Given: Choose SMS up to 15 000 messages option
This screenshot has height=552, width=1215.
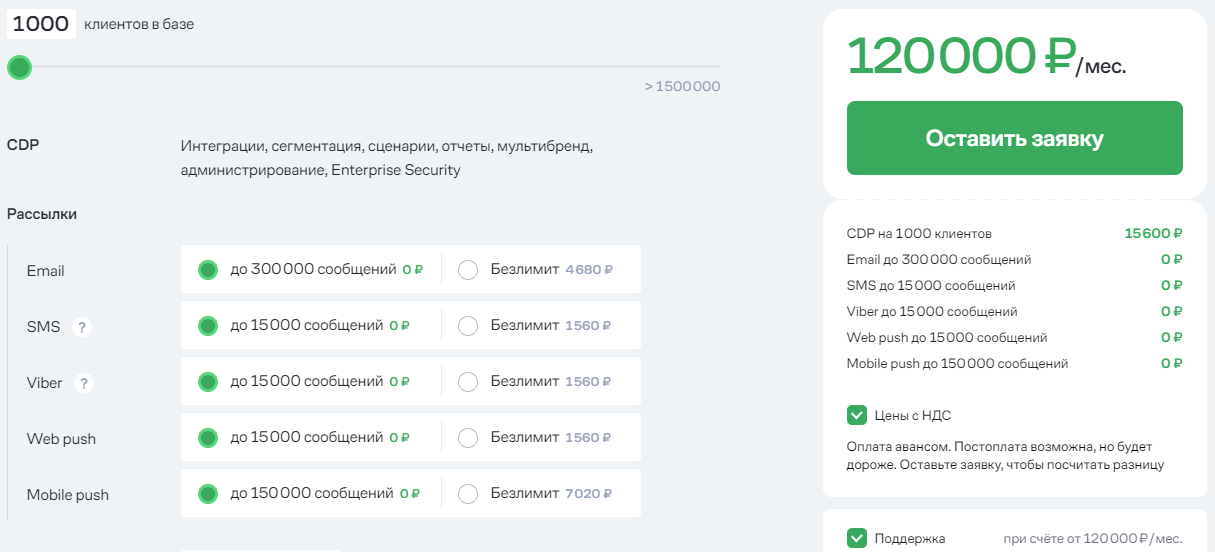Looking at the screenshot, I should (208, 326).
